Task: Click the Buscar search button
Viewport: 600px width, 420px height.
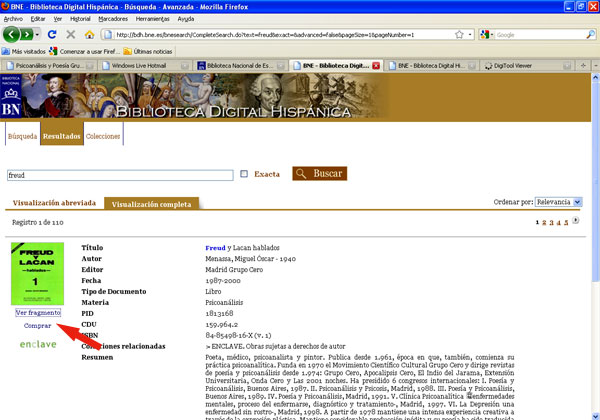Action: tap(320, 174)
